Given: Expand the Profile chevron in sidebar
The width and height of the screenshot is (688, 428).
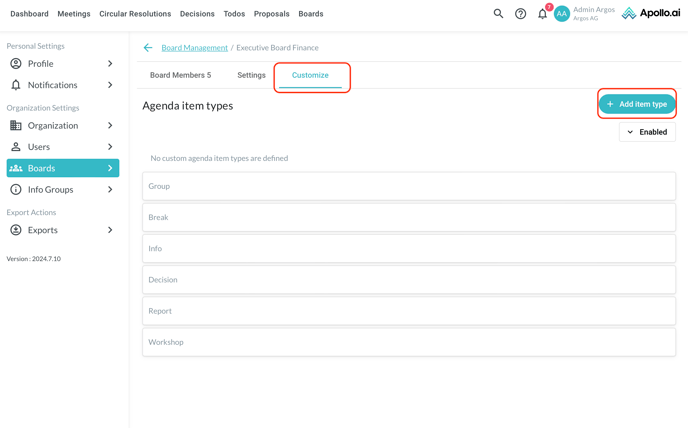Looking at the screenshot, I should tap(110, 64).
